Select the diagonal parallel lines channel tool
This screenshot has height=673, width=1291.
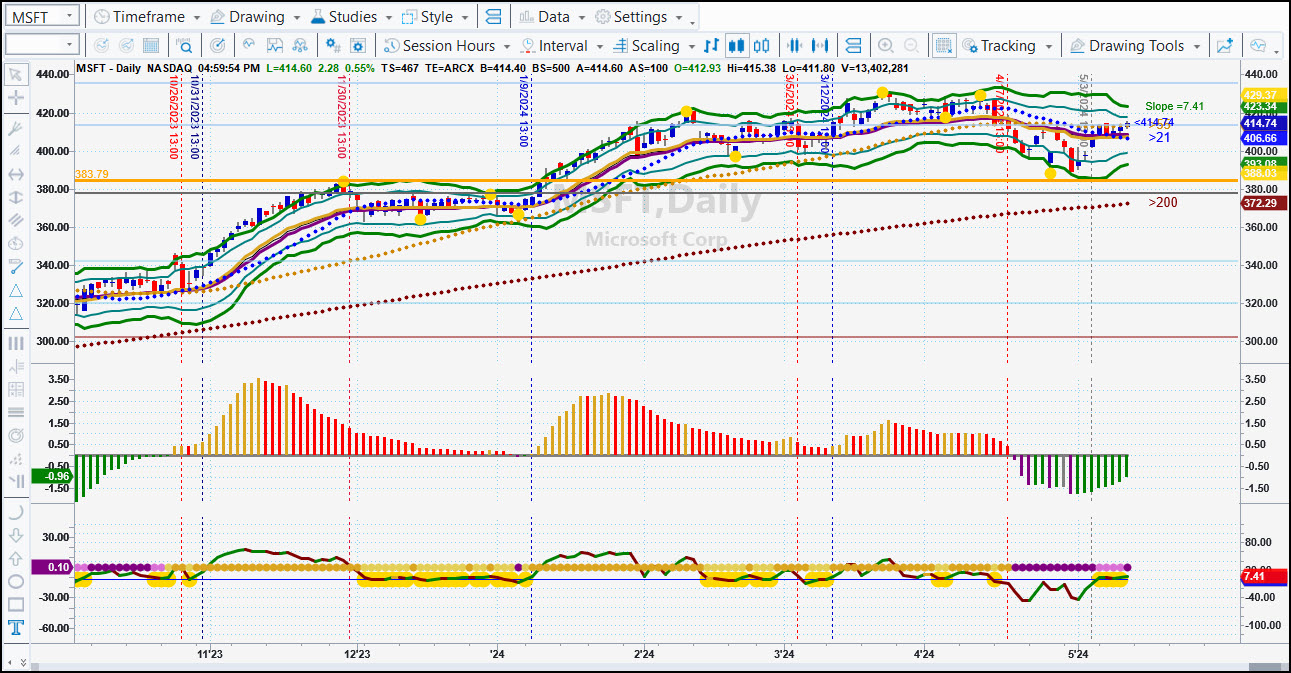pyautogui.click(x=15, y=220)
